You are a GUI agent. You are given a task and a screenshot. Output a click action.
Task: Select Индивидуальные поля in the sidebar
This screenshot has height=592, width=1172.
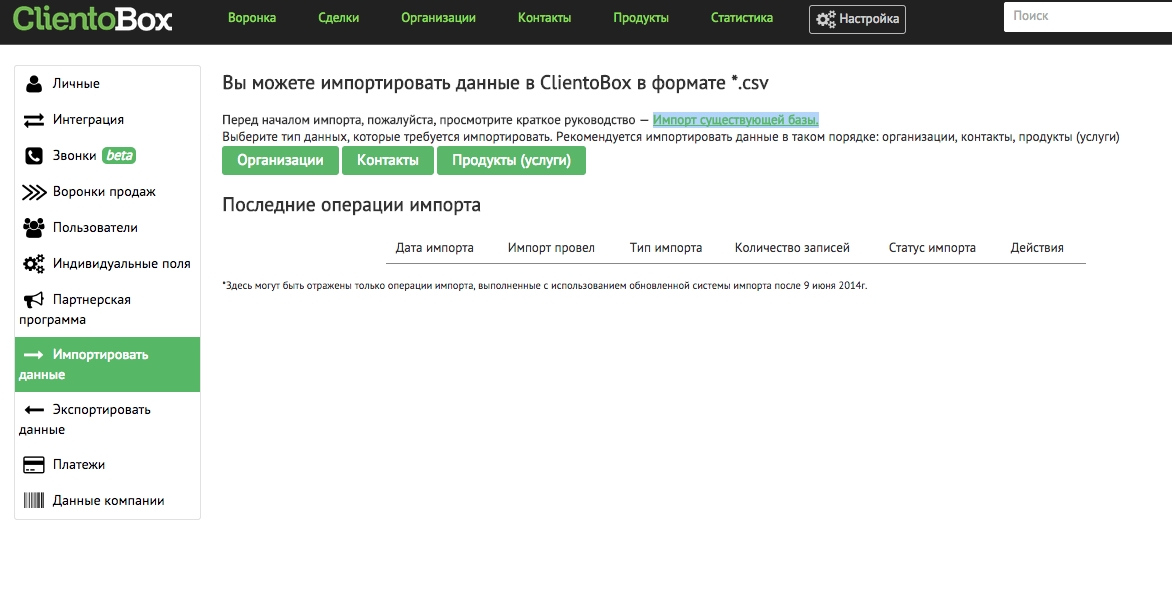(108, 264)
